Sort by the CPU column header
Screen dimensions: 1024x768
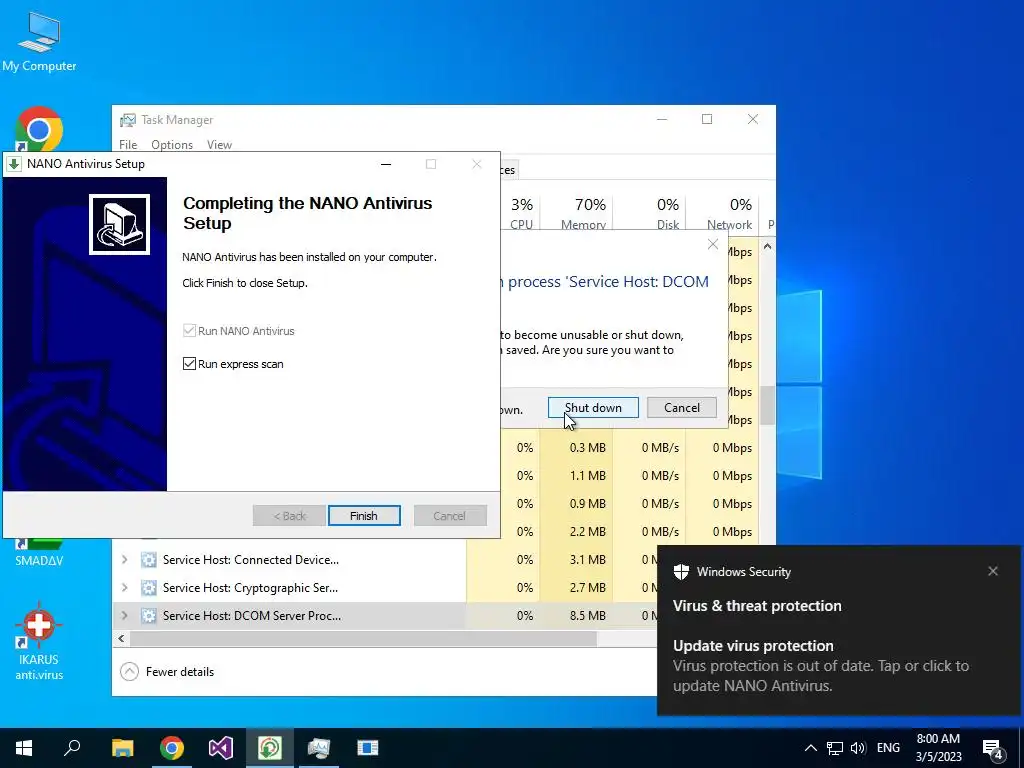click(521, 214)
